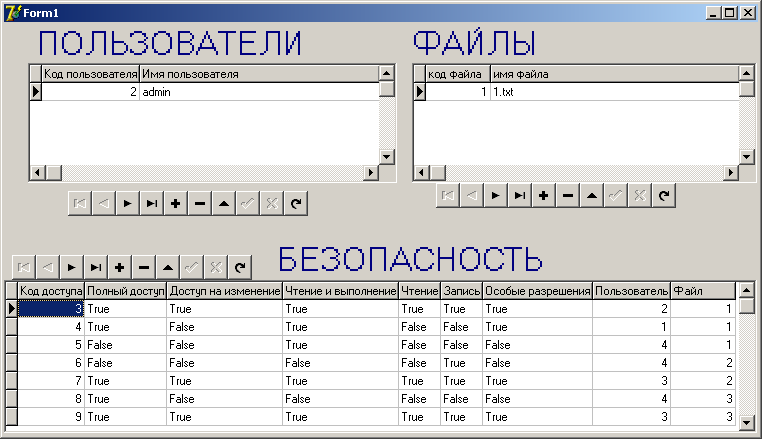Cancel edit in Пользователи navigator
The image size is (762, 439).
272,203
